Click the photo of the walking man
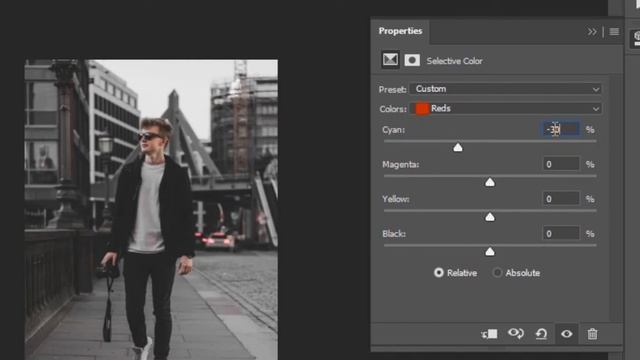Viewport: 640px width, 360px height. click(151, 210)
